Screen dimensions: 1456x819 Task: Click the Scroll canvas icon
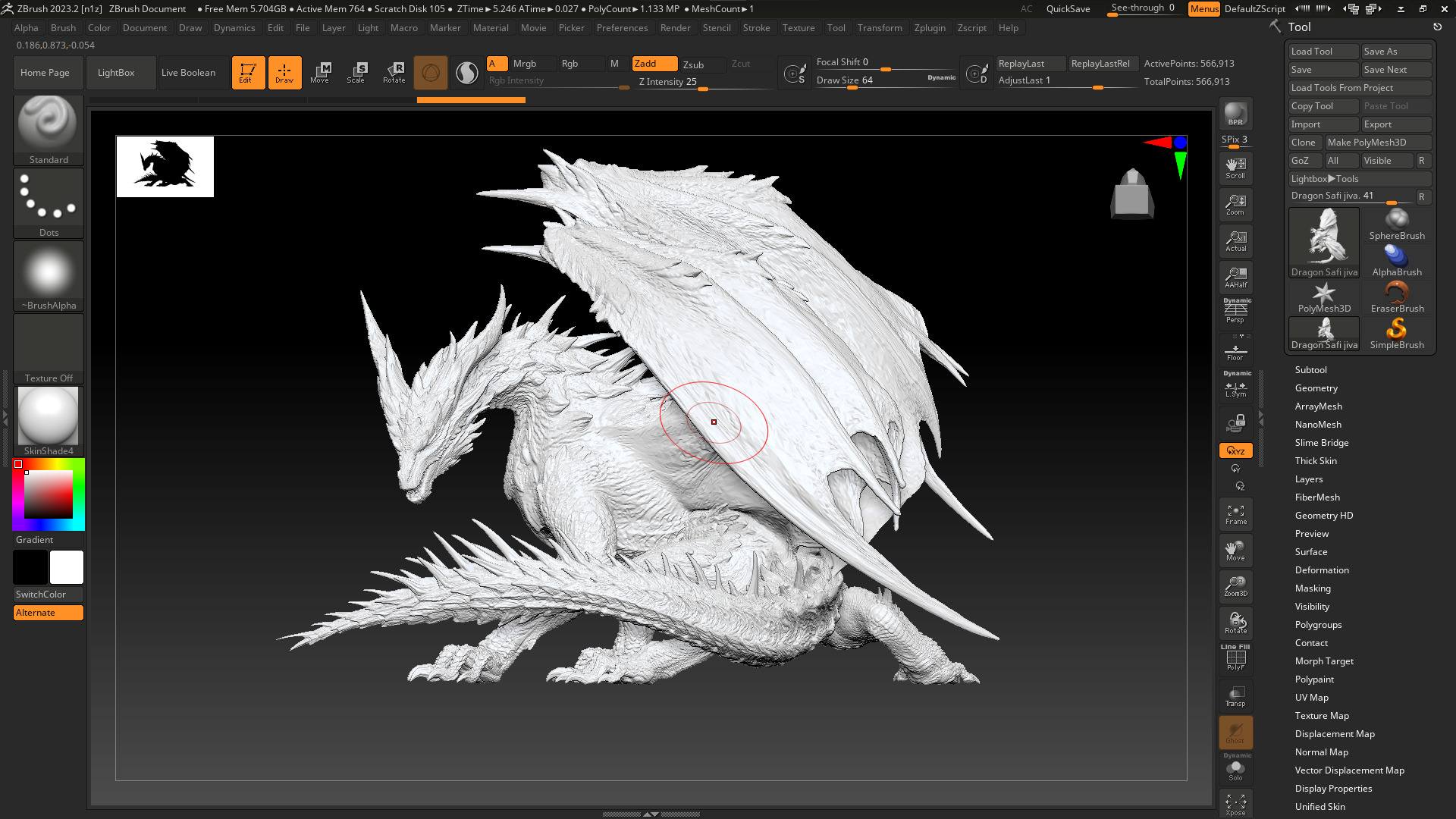(x=1235, y=168)
